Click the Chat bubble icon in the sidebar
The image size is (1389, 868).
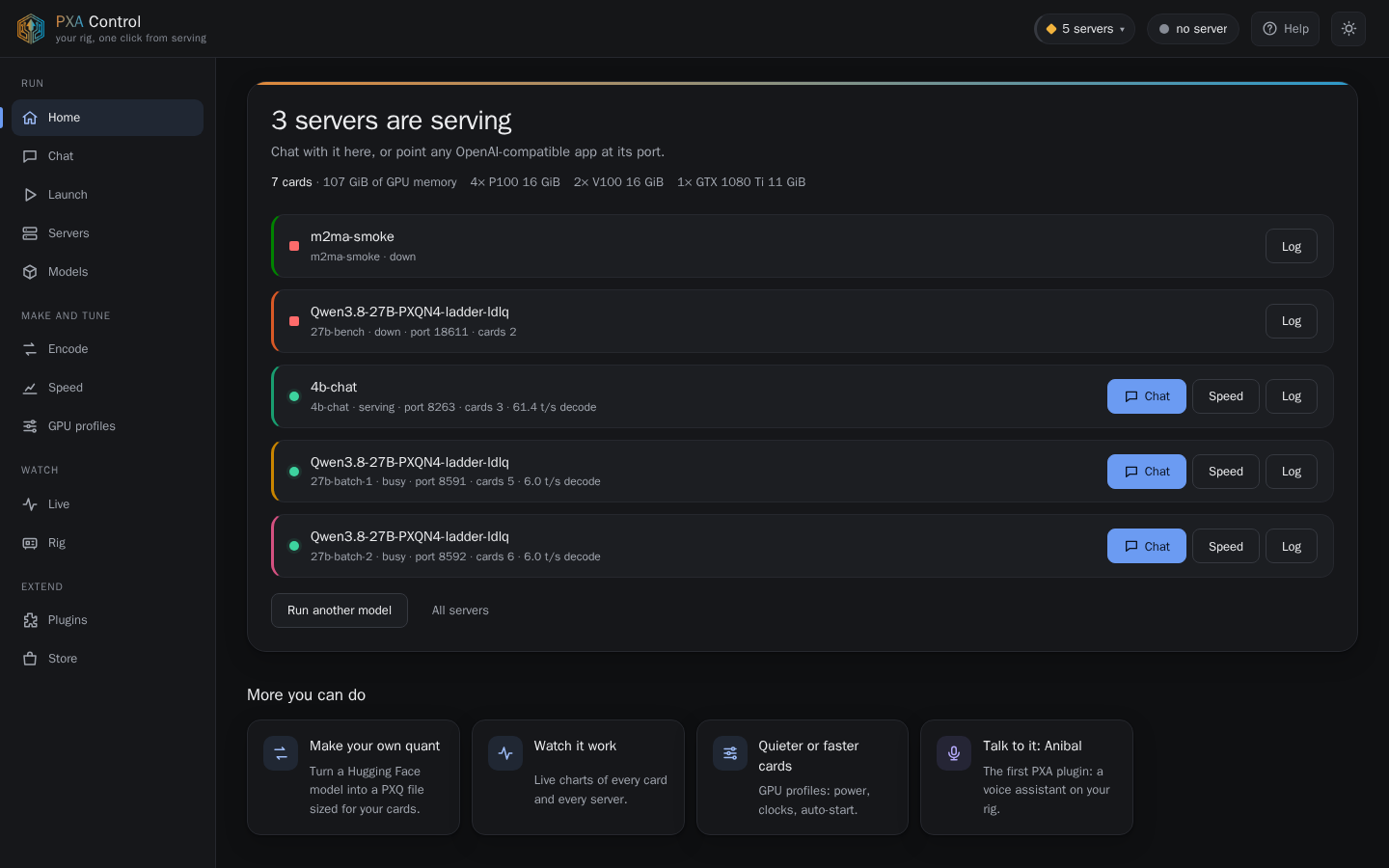[30, 156]
